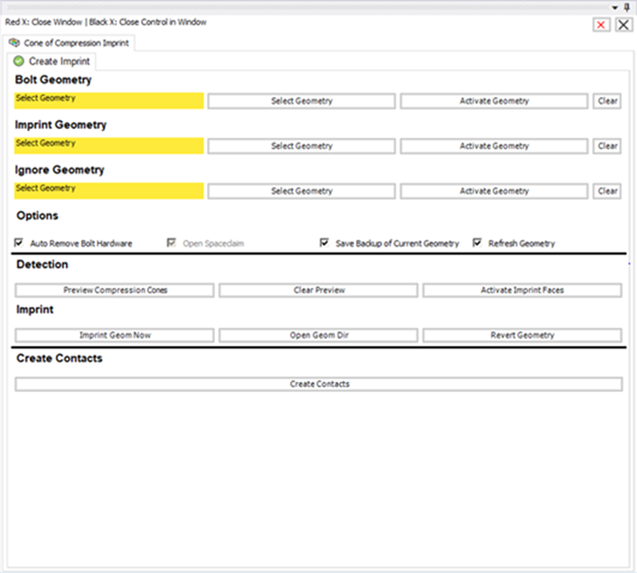Toggle Auto Remove Bolt Hardware checkbox
The height and width of the screenshot is (573, 637).
pyautogui.click(x=20, y=243)
